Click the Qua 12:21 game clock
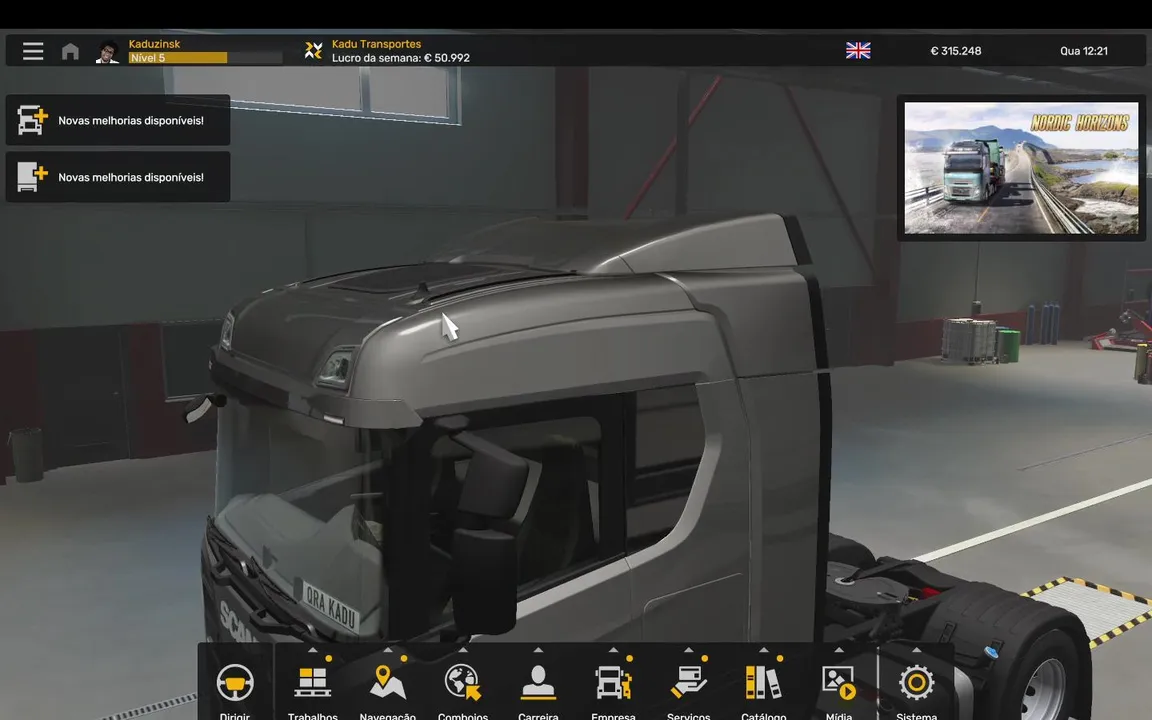This screenshot has height=720, width=1152. (x=1084, y=51)
